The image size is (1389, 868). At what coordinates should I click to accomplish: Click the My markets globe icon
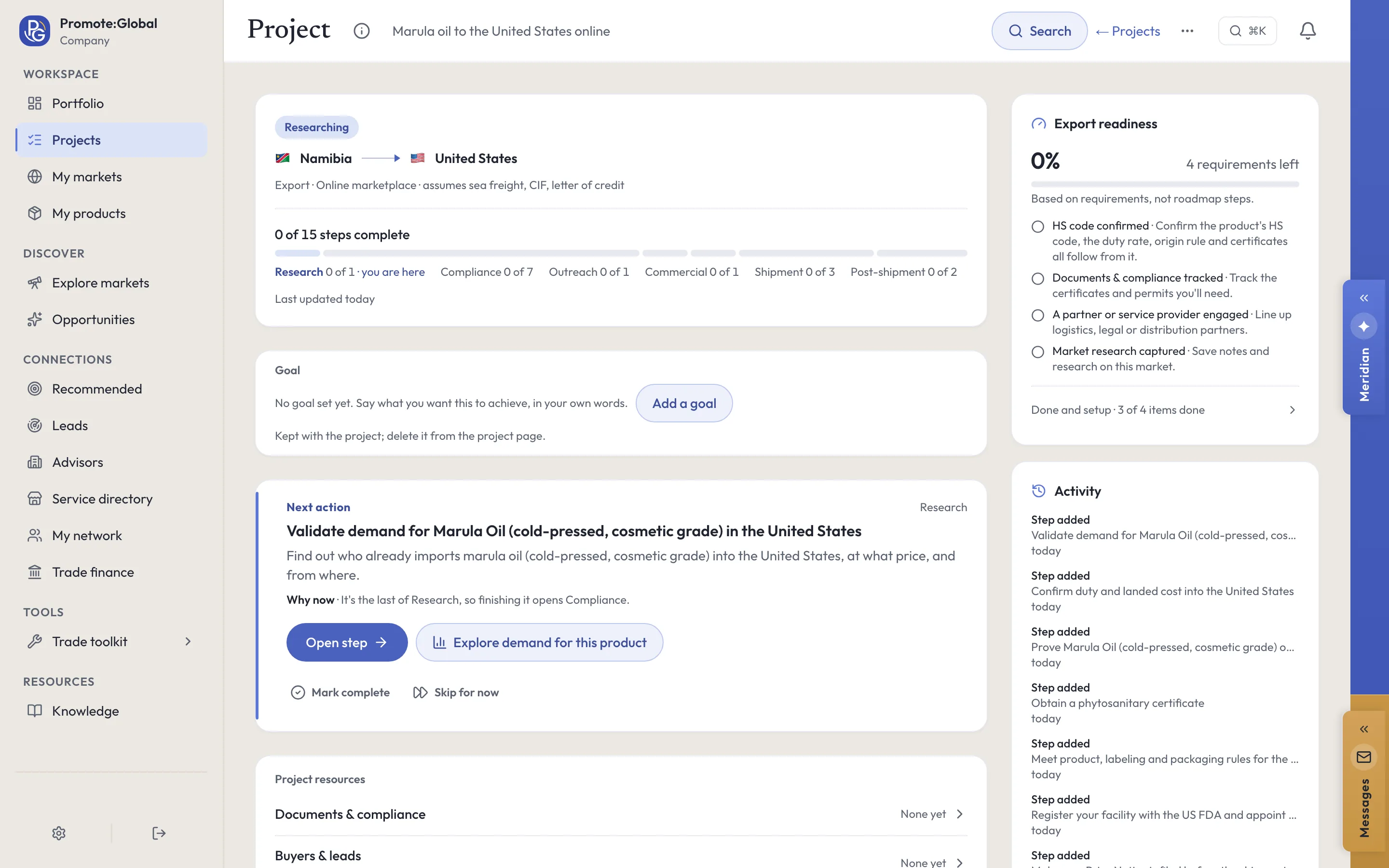click(x=34, y=176)
